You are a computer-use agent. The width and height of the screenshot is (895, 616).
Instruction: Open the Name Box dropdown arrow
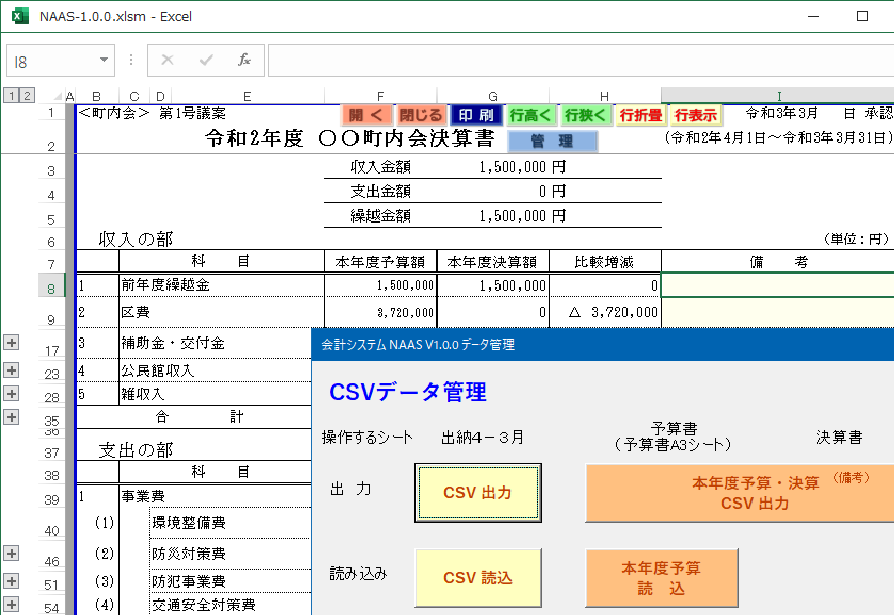[104, 60]
